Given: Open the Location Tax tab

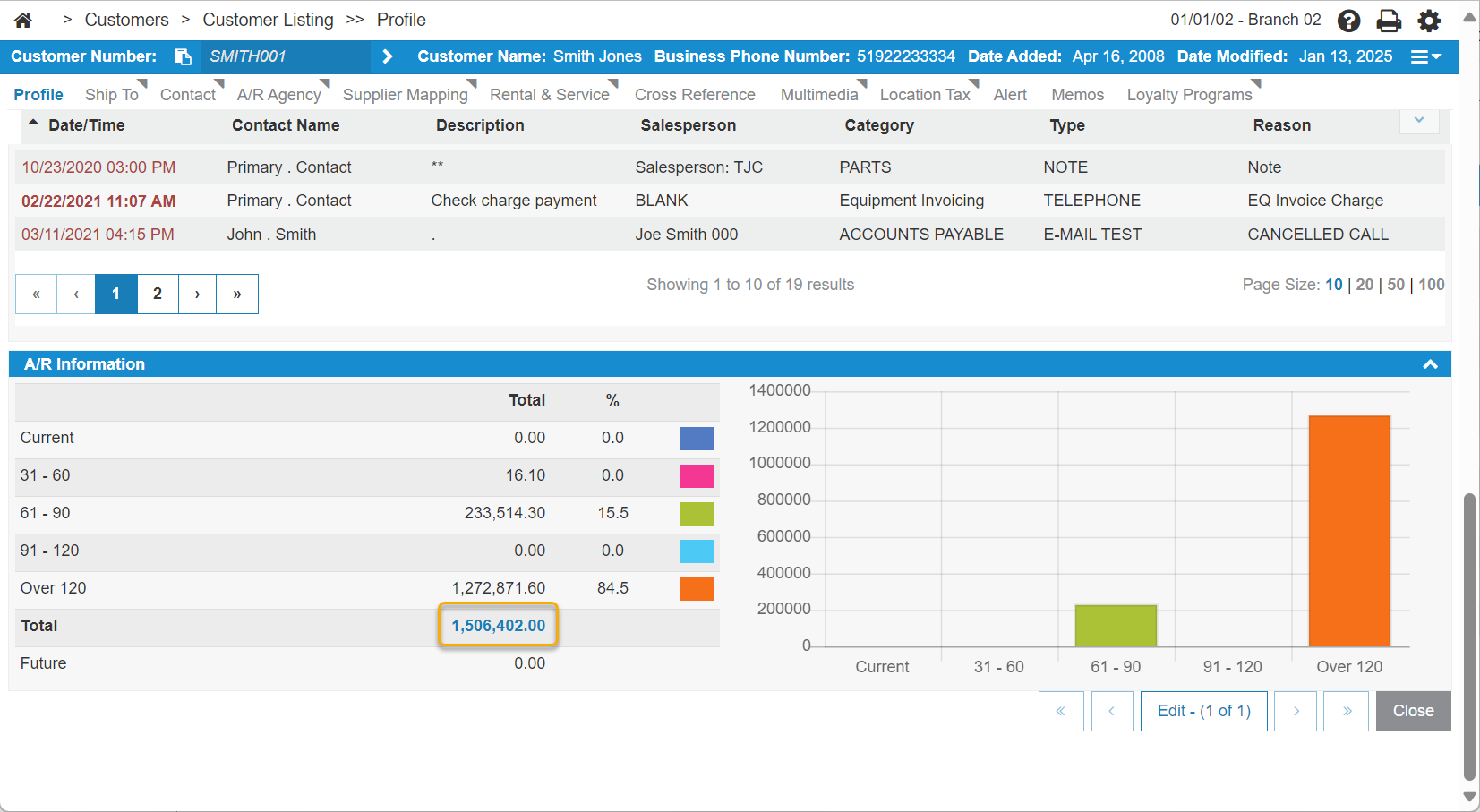Looking at the screenshot, I should click(925, 94).
